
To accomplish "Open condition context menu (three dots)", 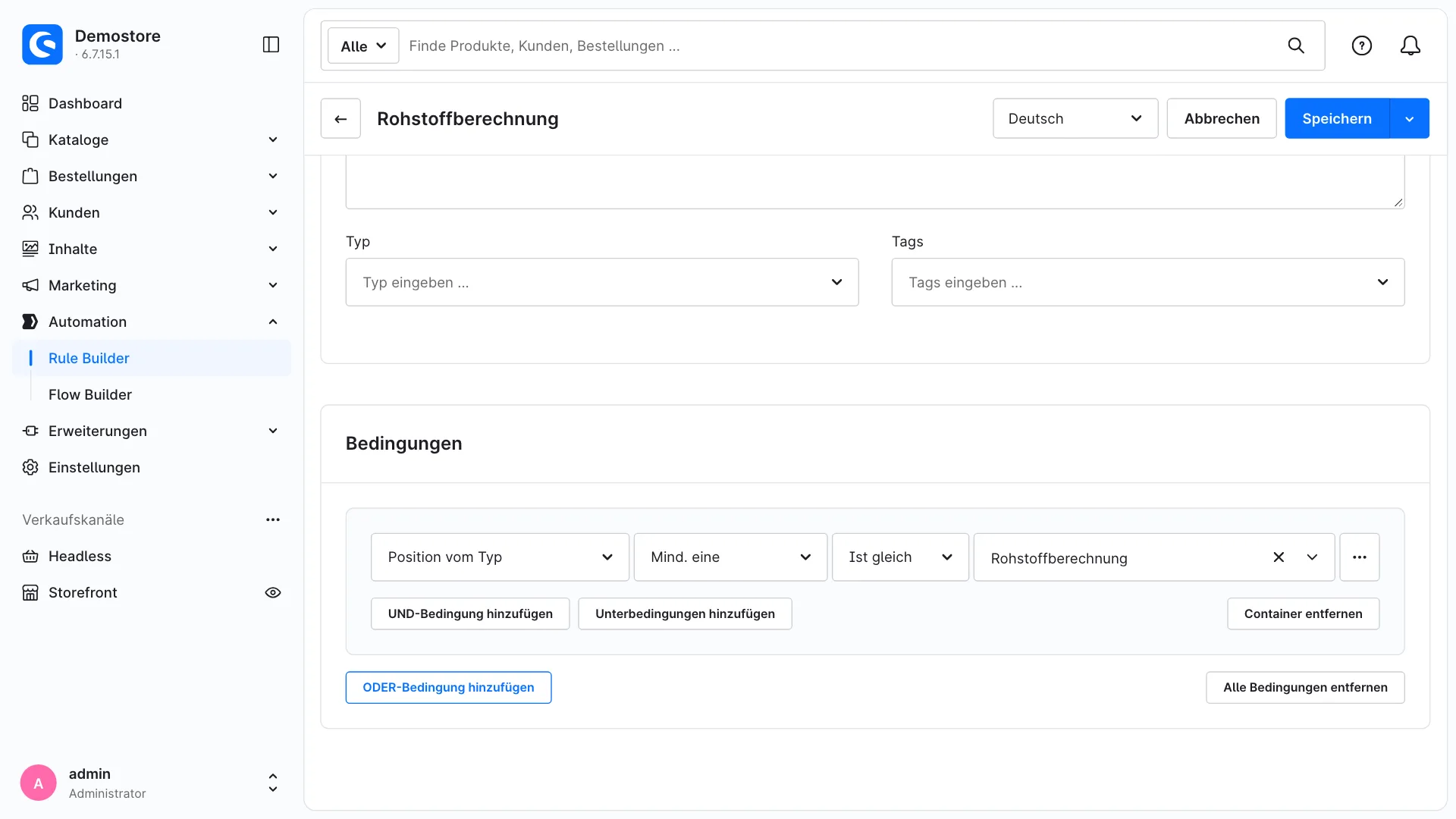I will pos(1360,557).
